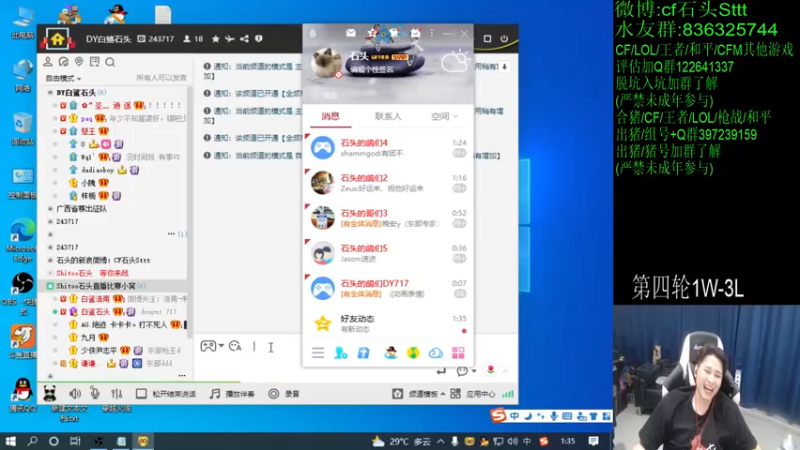Click the add friend icon in QQ bottom bar

pyautogui.click(x=340, y=353)
